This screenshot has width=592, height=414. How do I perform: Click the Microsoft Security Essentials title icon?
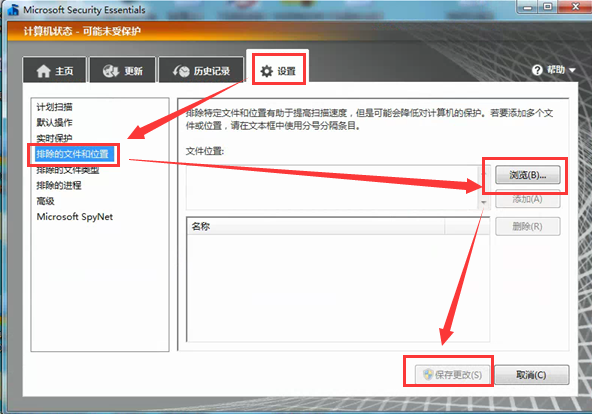[14, 10]
